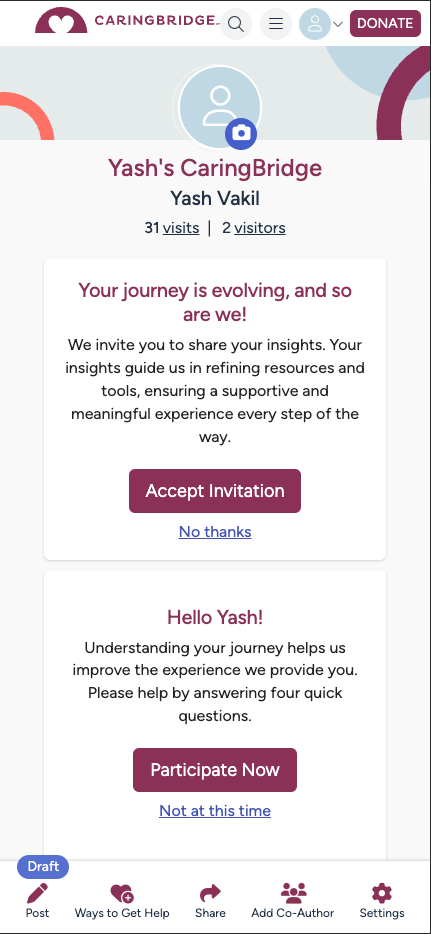Viewport: 431px width, 934px height.
Task: Click the DONATE button
Action: (385, 23)
